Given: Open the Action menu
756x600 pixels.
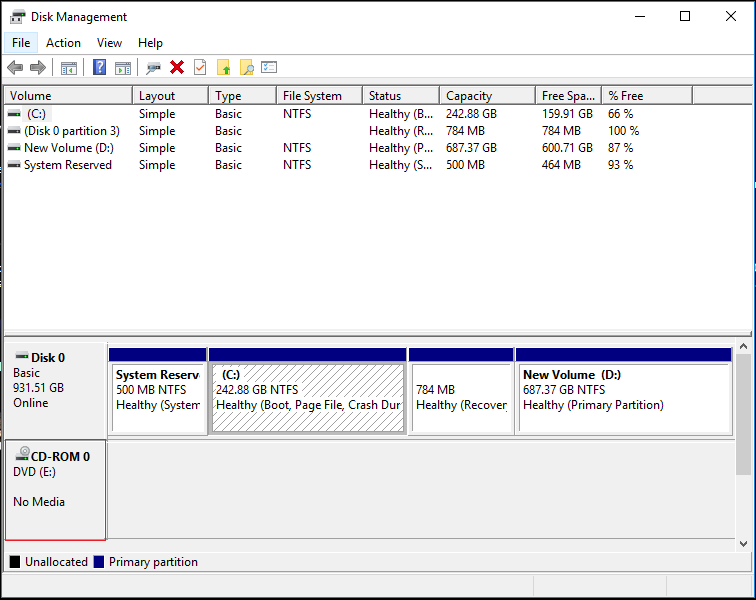Looking at the screenshot, I should [x=63, y=43].
